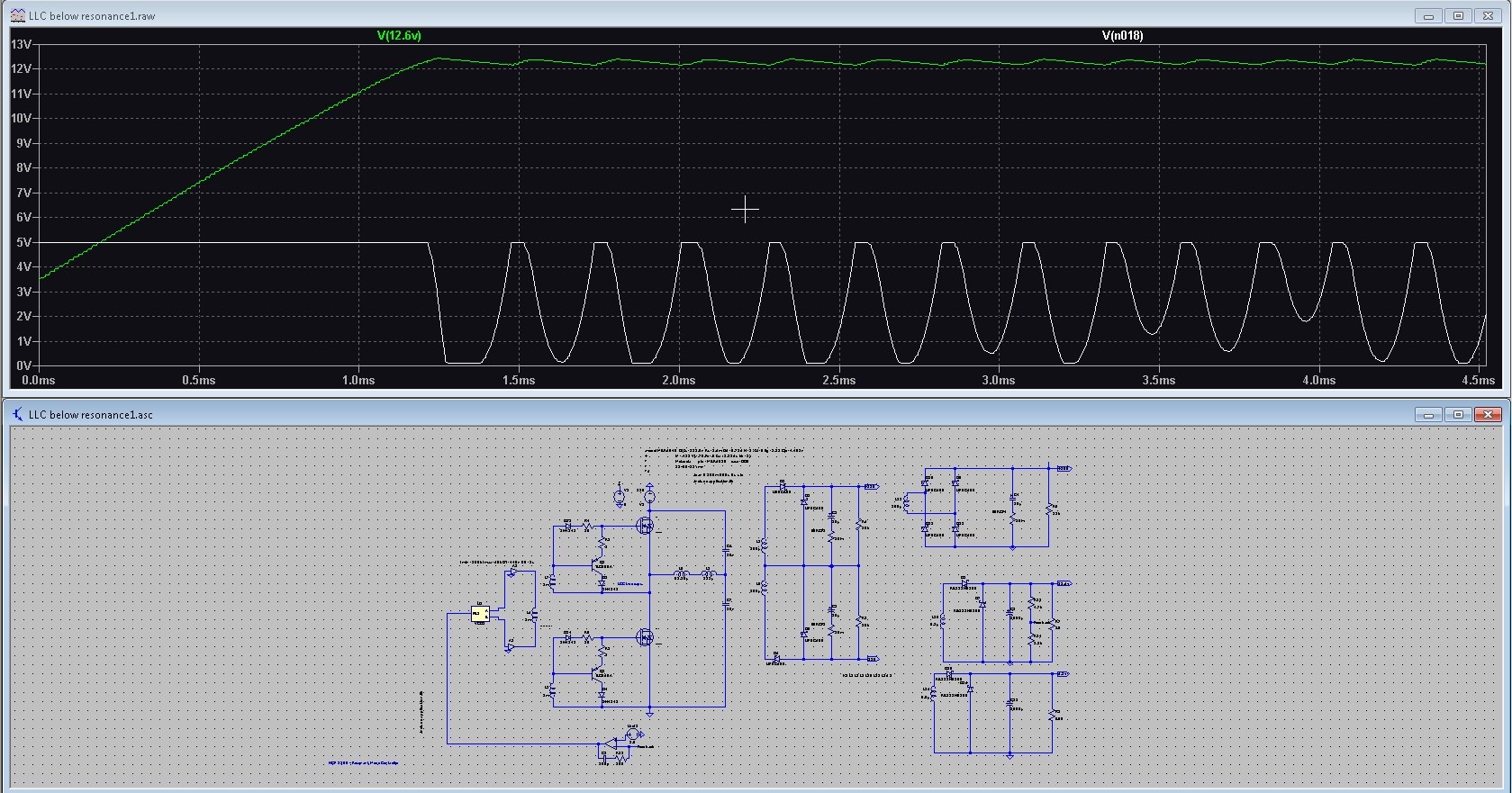Viewport: 1512px width, 793px height.
Task: Select the V(n018) trace label
Action: 1122,35
